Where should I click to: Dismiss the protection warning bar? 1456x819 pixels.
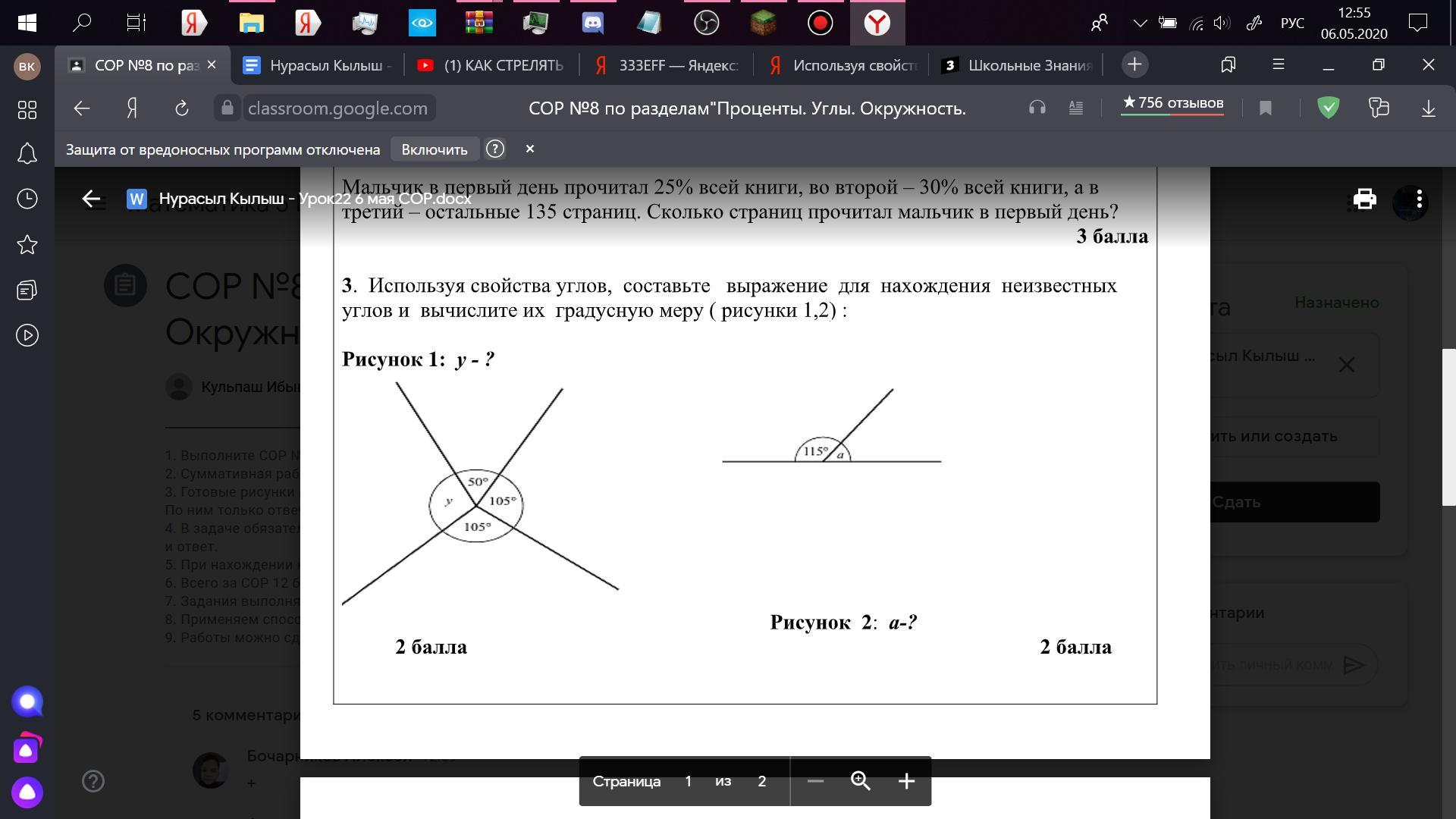click(530, 149)
